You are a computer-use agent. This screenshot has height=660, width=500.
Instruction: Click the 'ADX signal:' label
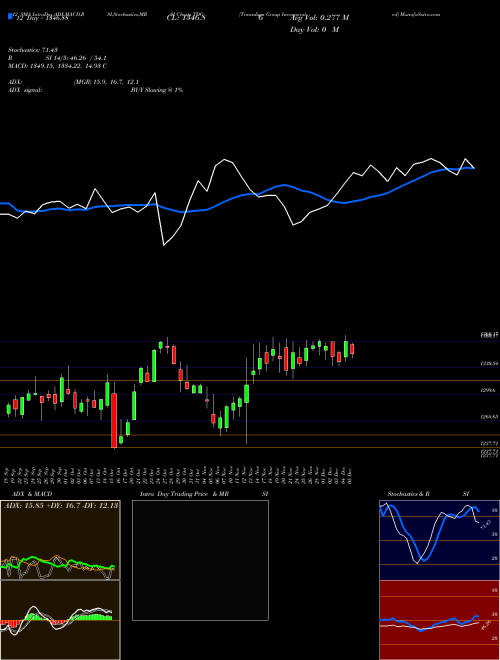coord(25,90)
